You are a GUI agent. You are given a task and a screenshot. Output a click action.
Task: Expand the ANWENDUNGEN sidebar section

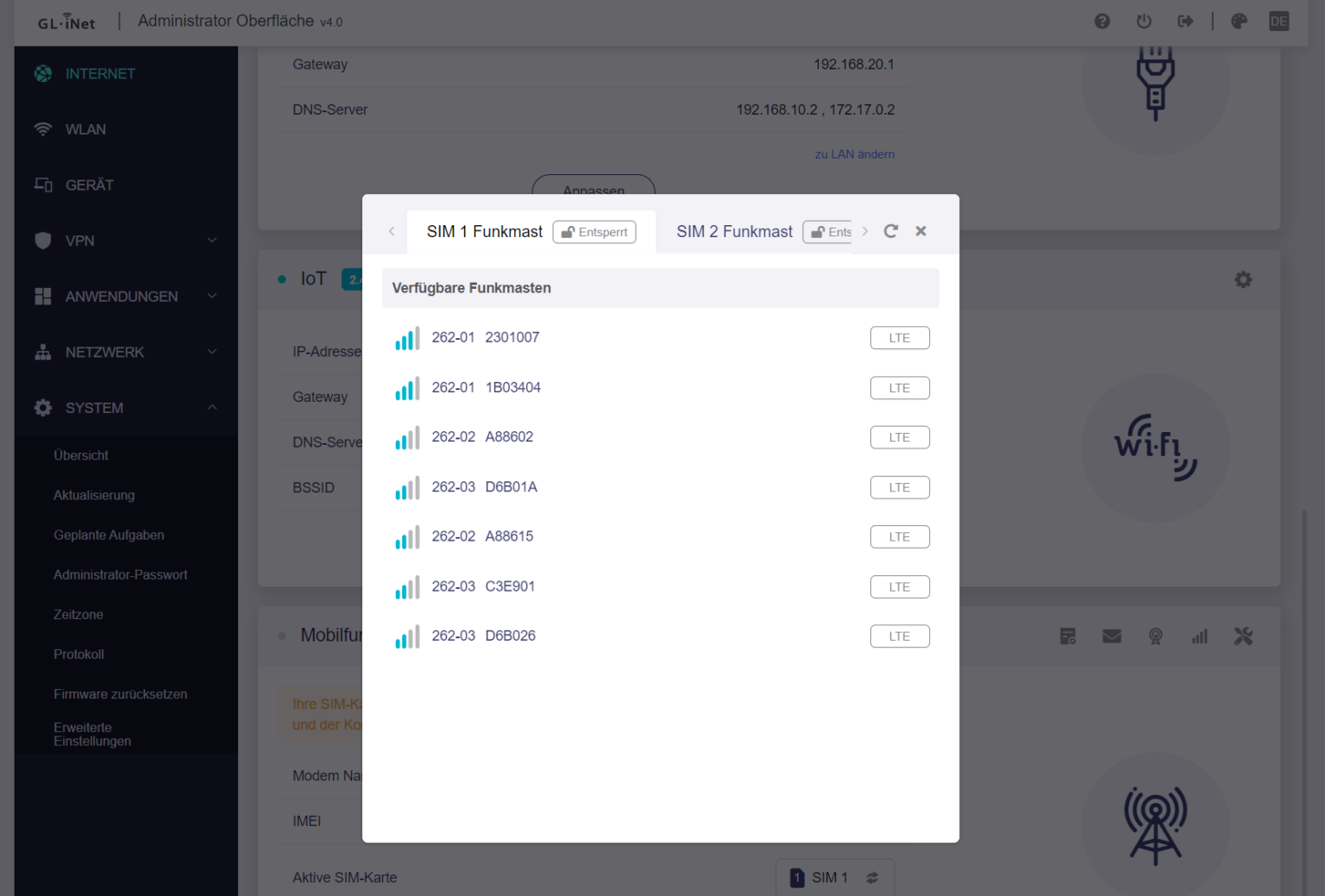click(x=126, y=297)
